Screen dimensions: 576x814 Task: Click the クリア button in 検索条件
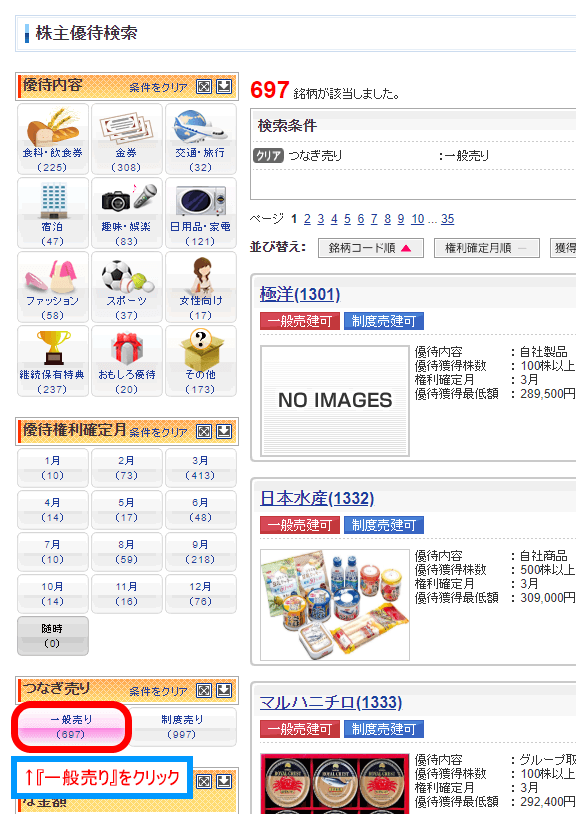pos(268,155)
